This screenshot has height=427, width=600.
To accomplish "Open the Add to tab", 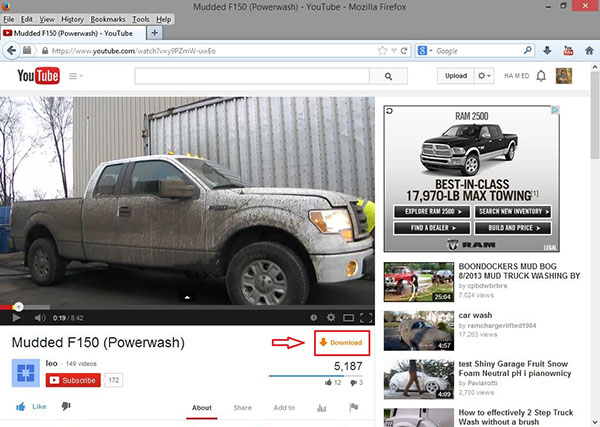I will [x=284, y=408].
